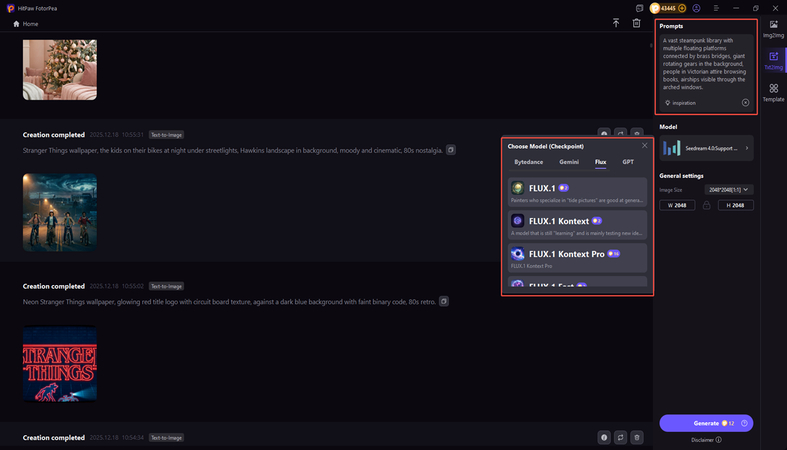Regenerate the 10:54:34 creation
Image resolution: width=787 pixels, height=450 pixels.
point(620,437)
